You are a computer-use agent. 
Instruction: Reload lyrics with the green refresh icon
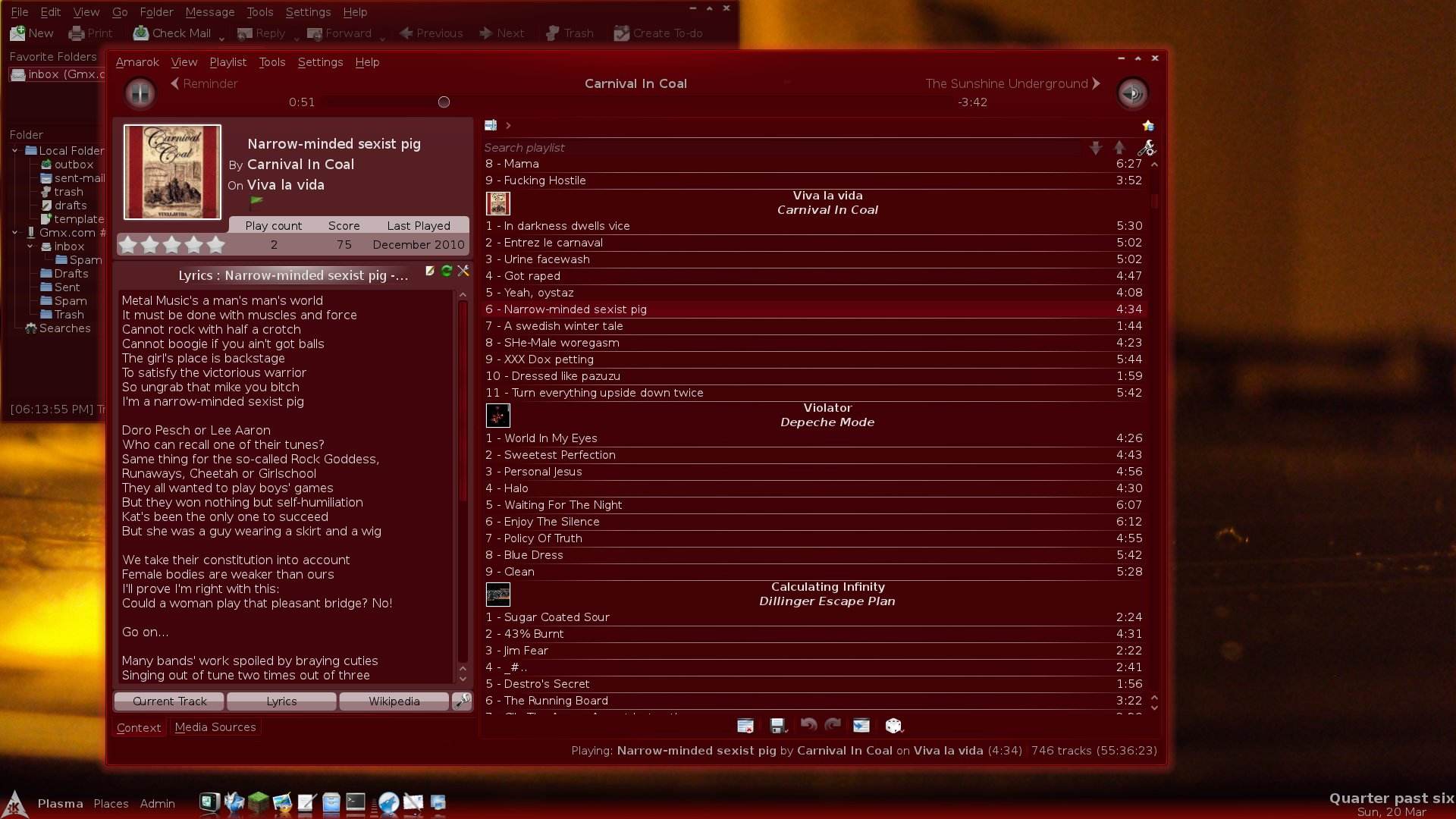click(447, 271)
